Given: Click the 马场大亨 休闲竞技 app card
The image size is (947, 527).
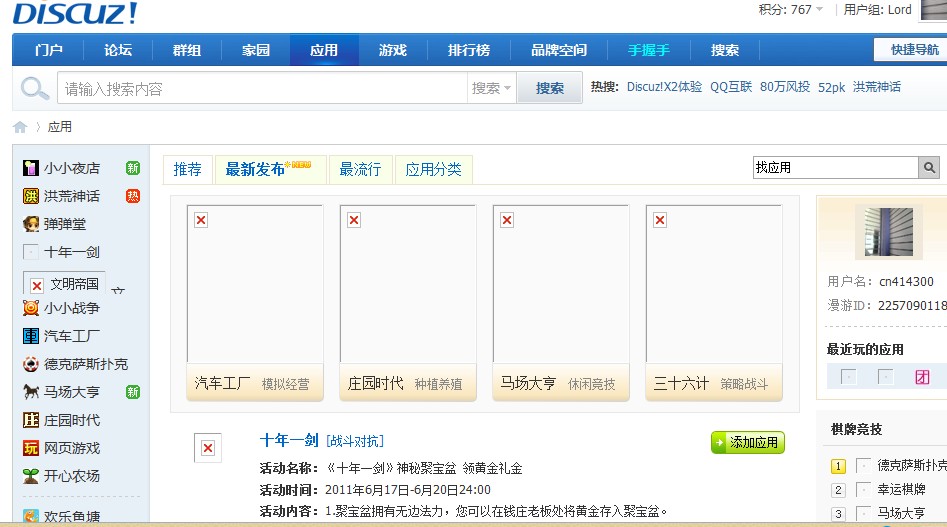Looking at the screenshot, I should pyautogui.click(x=561, y=303).
